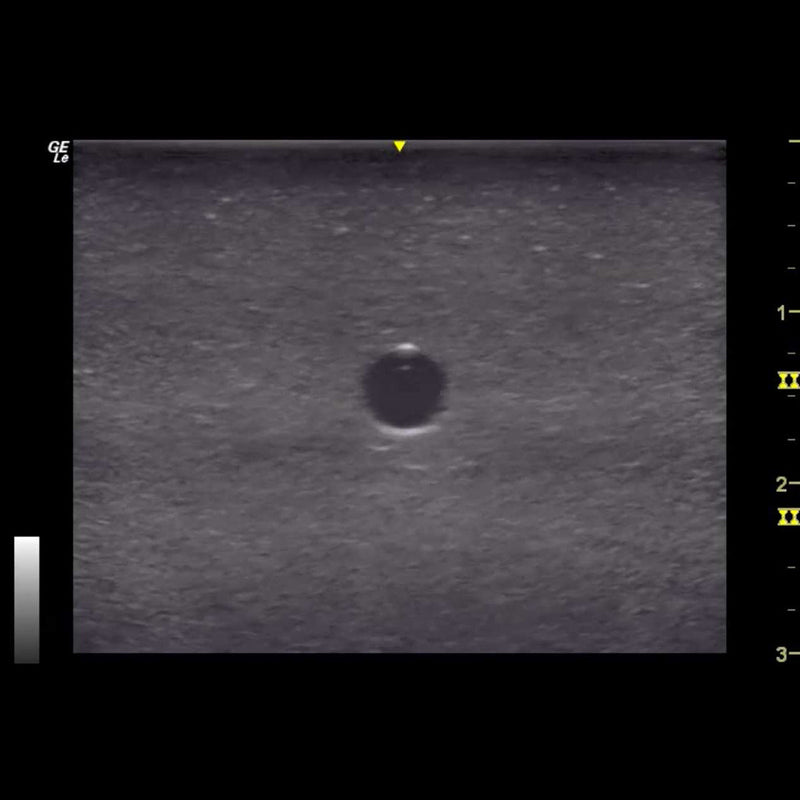Click the tick mark just above label 2
The height and width of the screenshot is (800, 800).
click(794, 440)
